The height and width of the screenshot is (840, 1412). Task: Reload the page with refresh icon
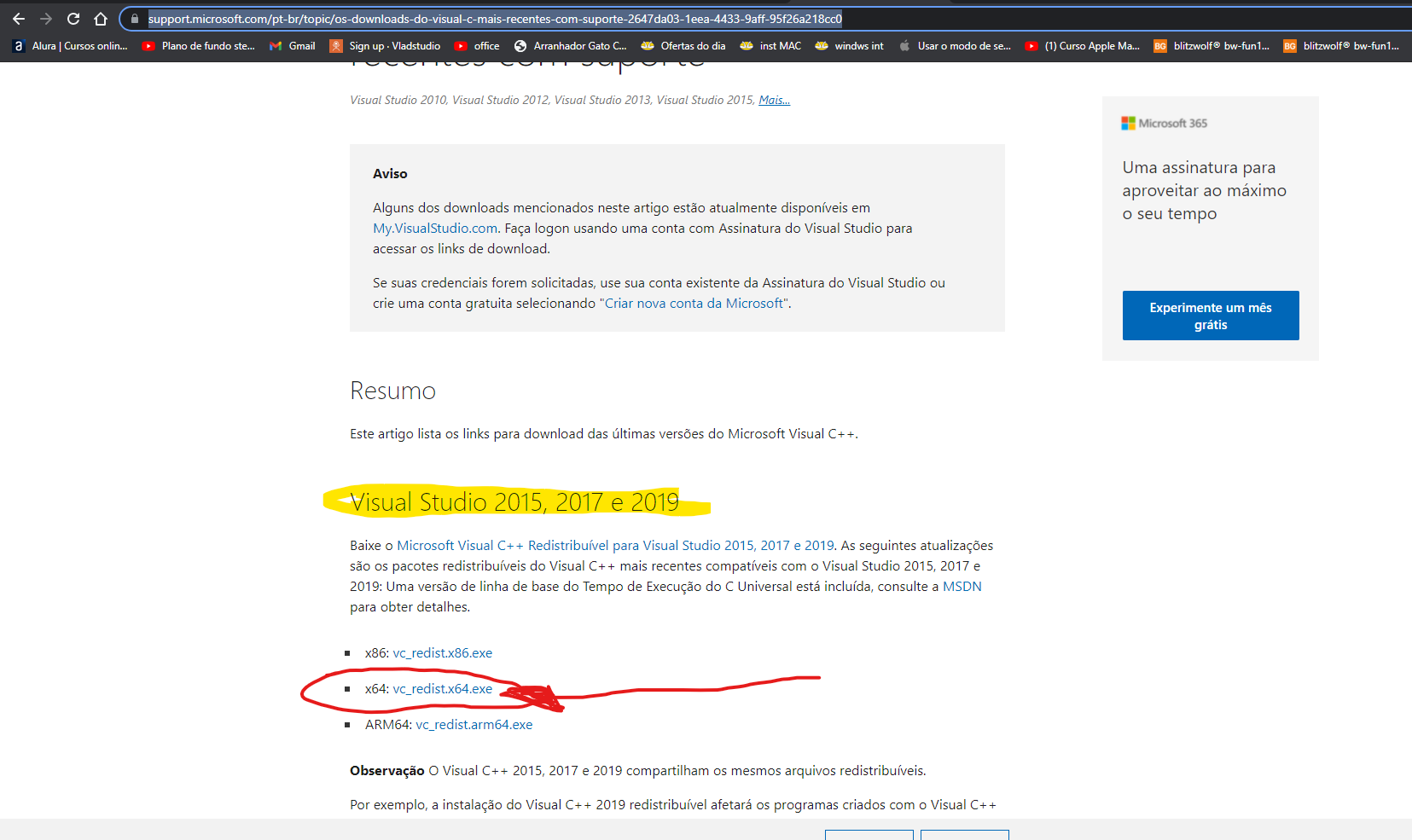click(73, 19)
